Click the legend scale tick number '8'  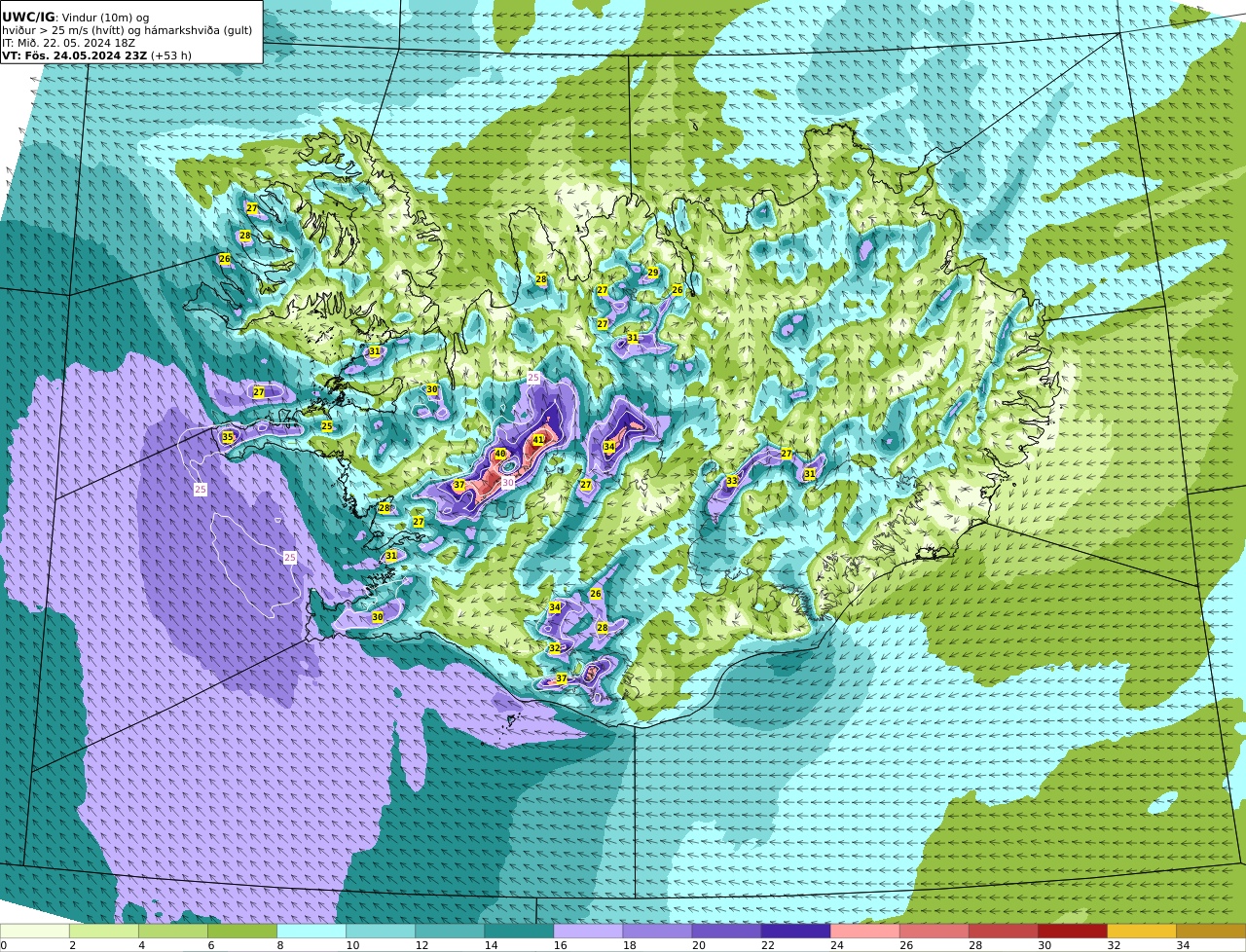(x=280, y=945)
